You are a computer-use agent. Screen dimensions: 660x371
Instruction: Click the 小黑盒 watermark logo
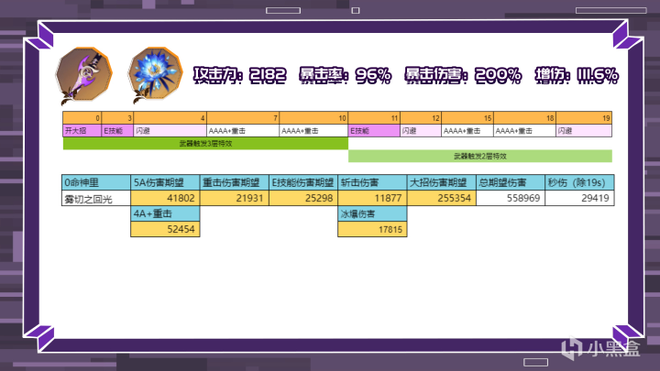[601, 348]
